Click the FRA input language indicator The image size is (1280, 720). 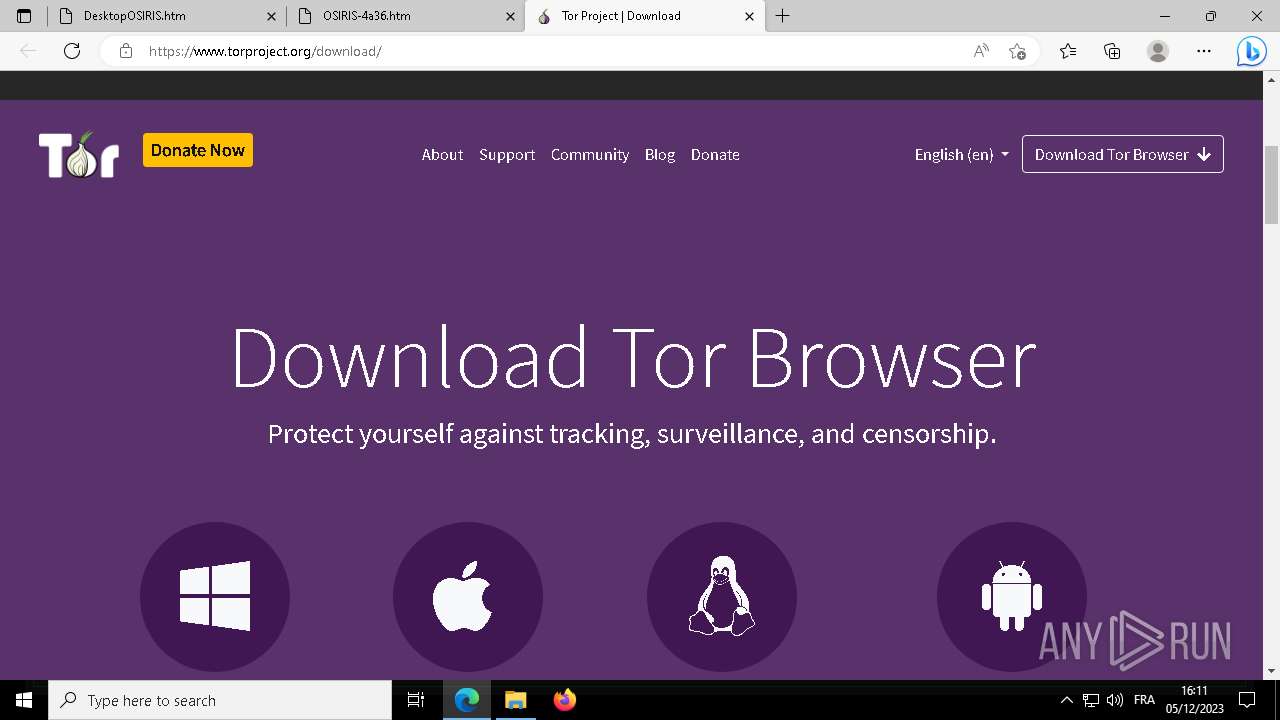pyautogui.click(x=1144, y=700)
